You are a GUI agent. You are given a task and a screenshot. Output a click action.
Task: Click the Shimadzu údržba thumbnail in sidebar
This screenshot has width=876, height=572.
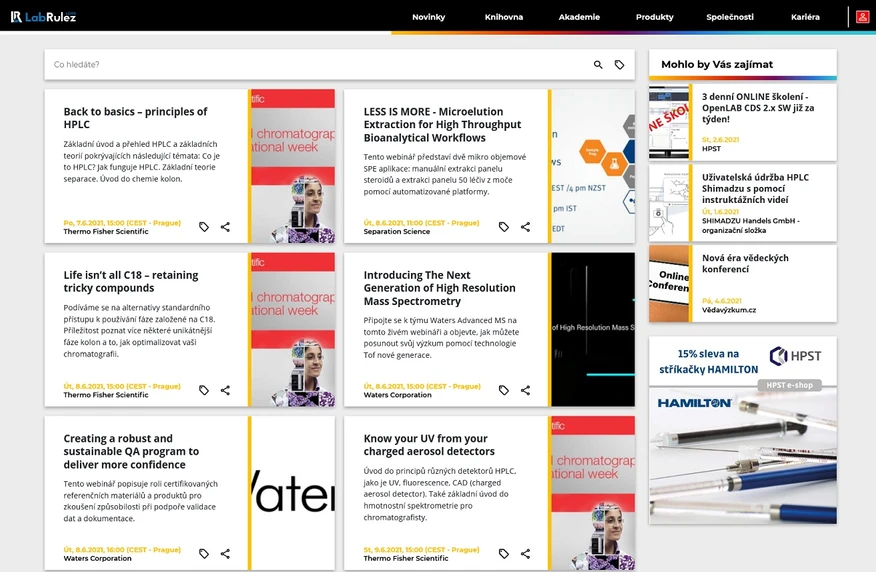pyautogui.click(x=669, y=203)
